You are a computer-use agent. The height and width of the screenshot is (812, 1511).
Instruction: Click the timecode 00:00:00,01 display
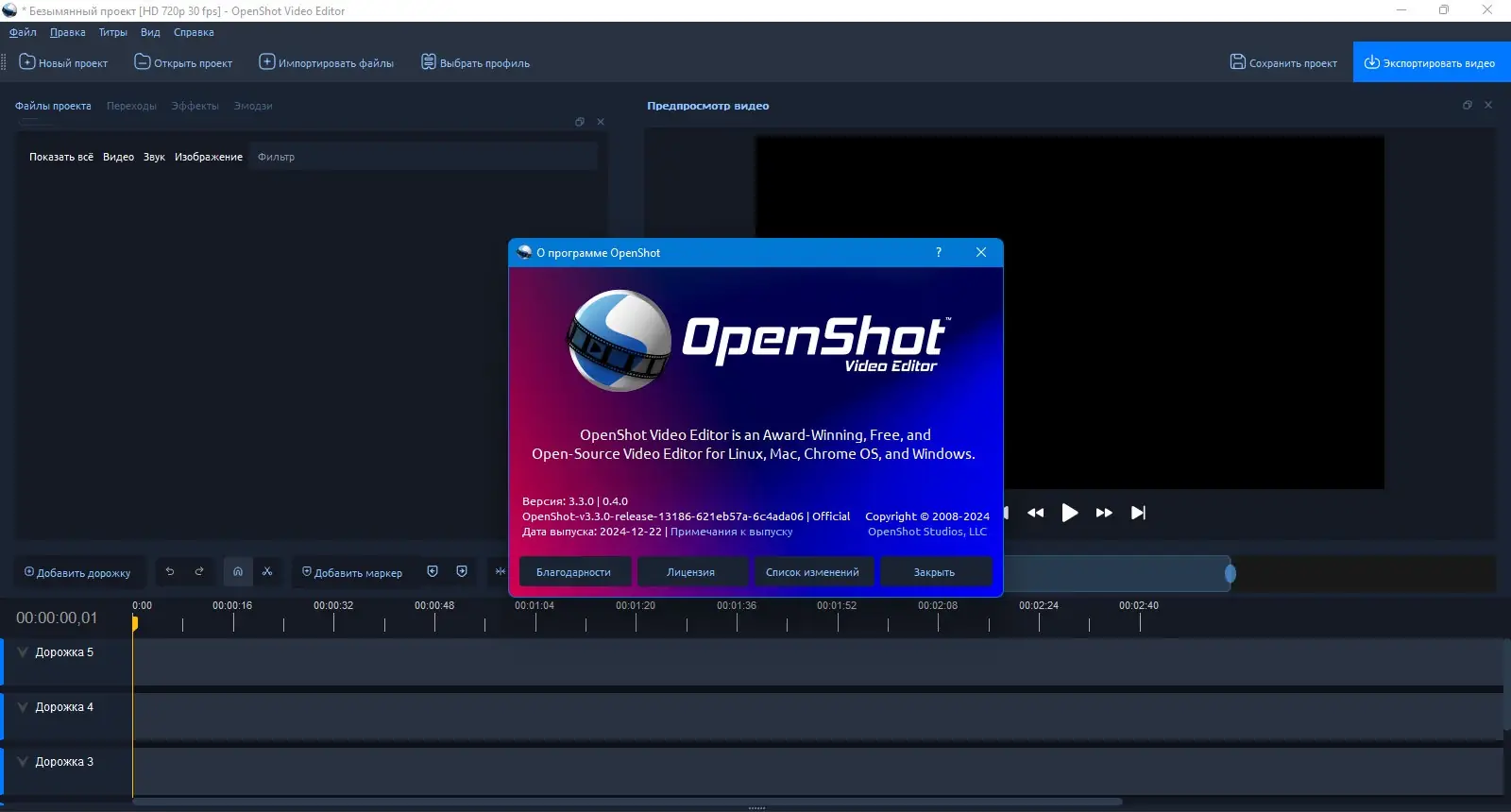pyautogui.click(x=57, y=617)
